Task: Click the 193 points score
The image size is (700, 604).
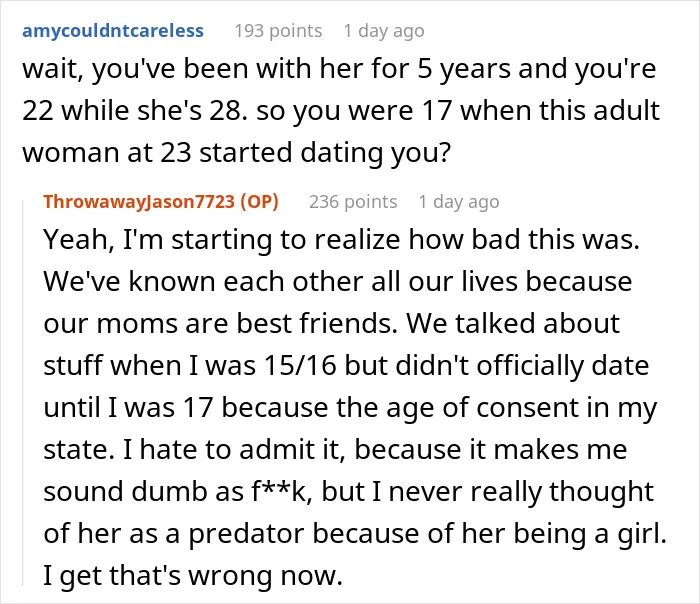Action: click(279, 31)
